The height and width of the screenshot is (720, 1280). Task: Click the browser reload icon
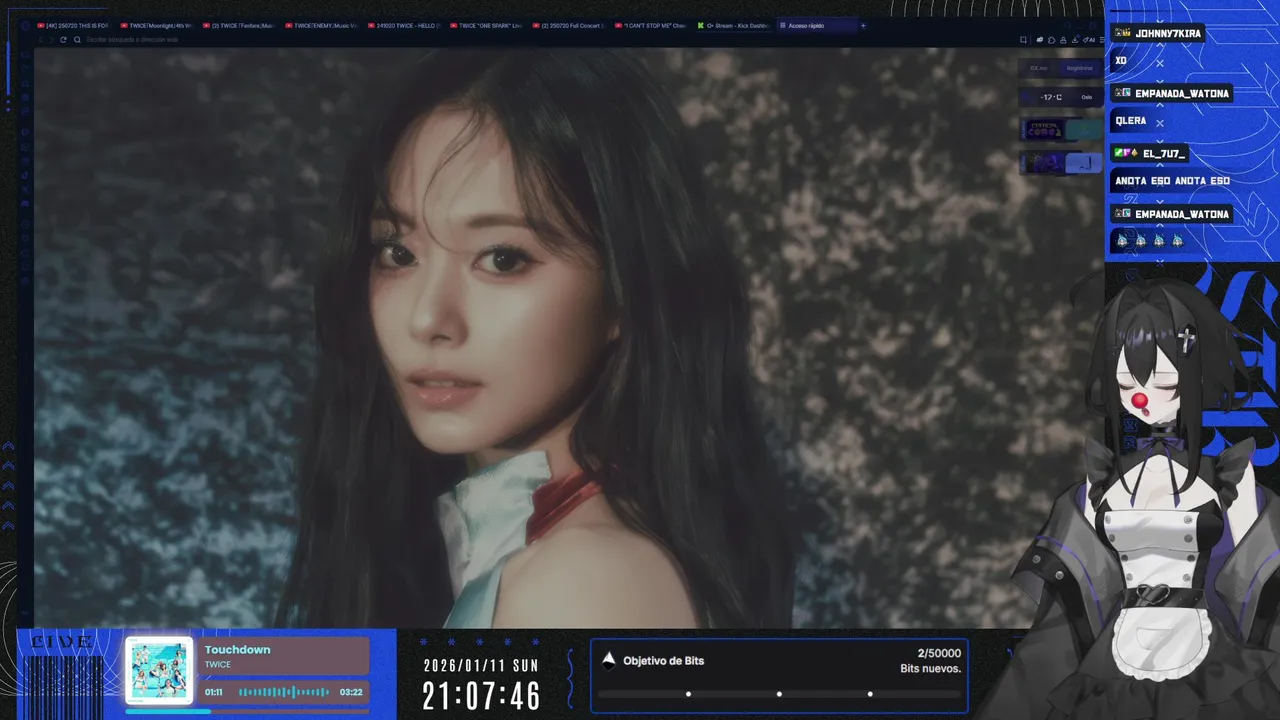pyautogui.click(x=63, y=40)
